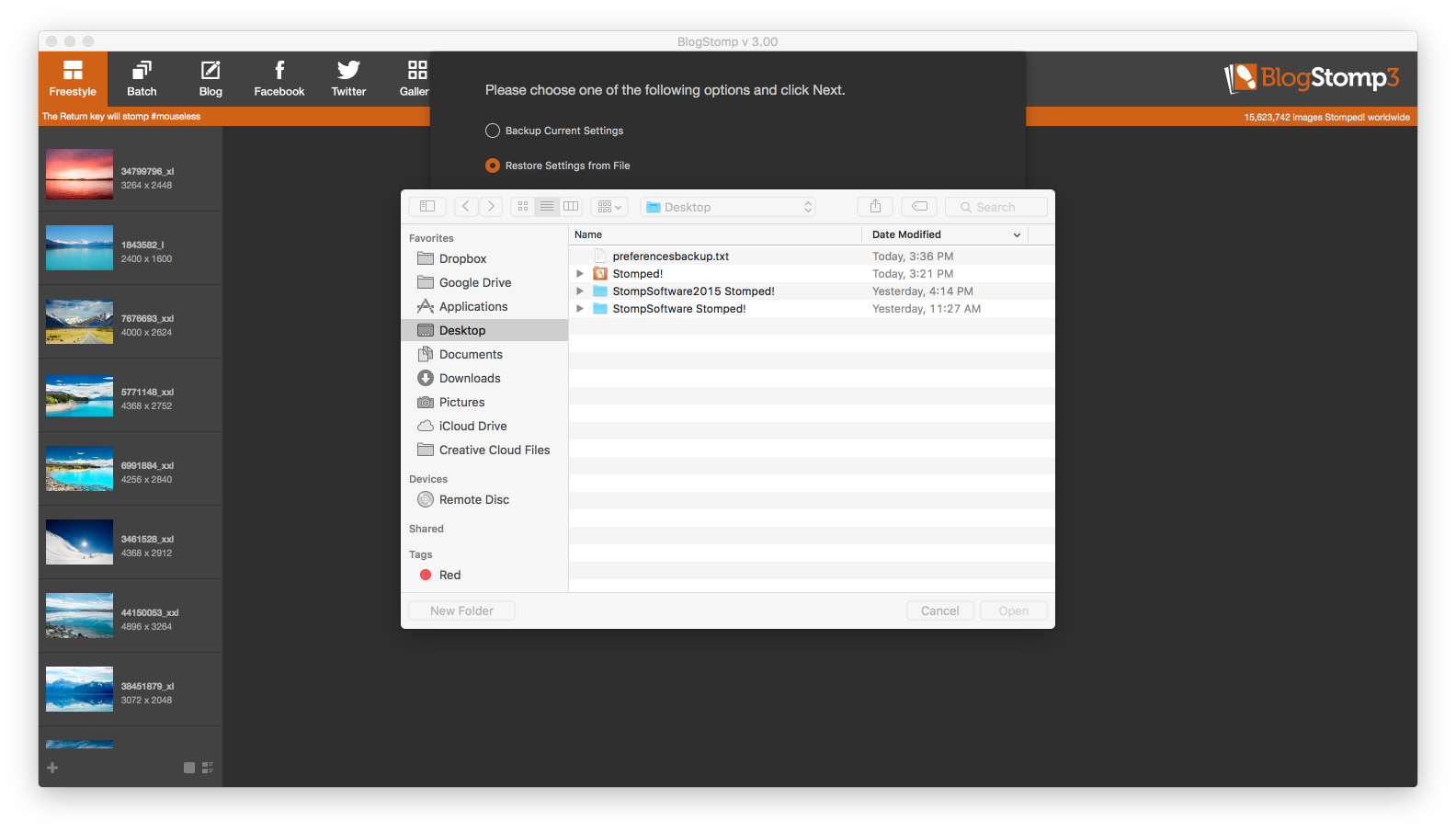The height and width of the screenshot is (833, 1456).
Task: Open Dropbox in Favorites
Action: tap(484, 258)
